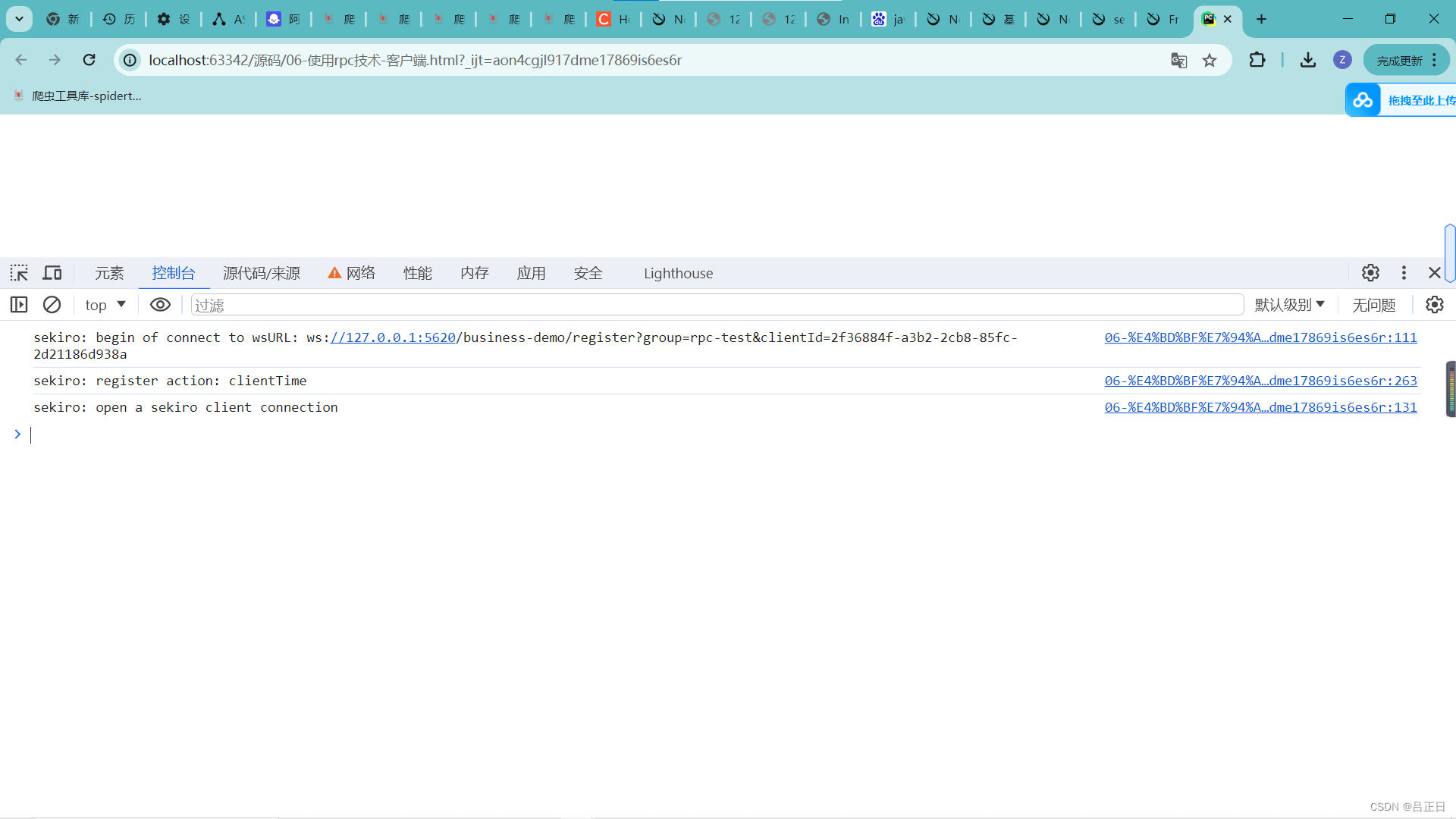
Task: Click the downloads icon in the toolbar
Action: [1308, 60]
